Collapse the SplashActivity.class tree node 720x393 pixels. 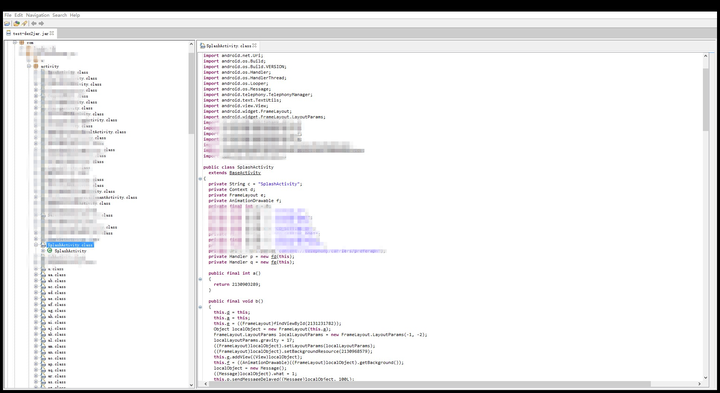click(36, 245)
